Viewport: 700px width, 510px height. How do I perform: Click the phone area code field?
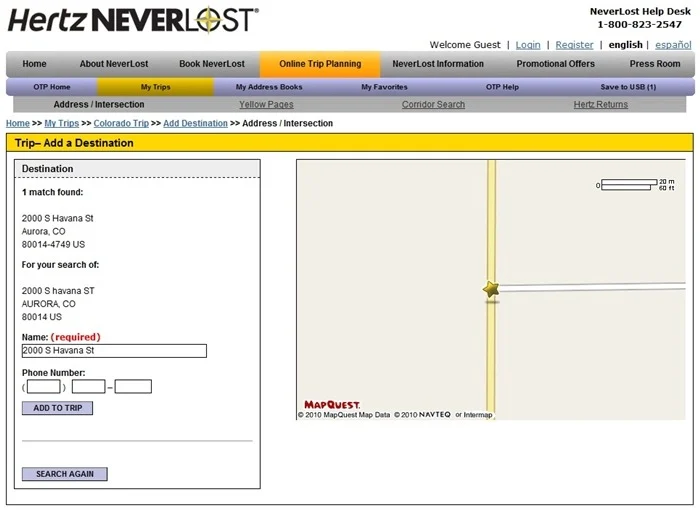[x=43, y=386]
